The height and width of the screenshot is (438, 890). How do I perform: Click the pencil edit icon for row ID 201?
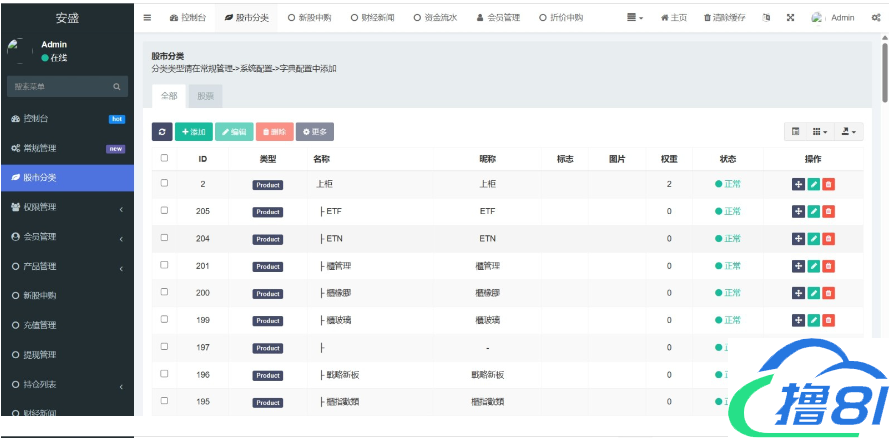click(x=813, y=266)
